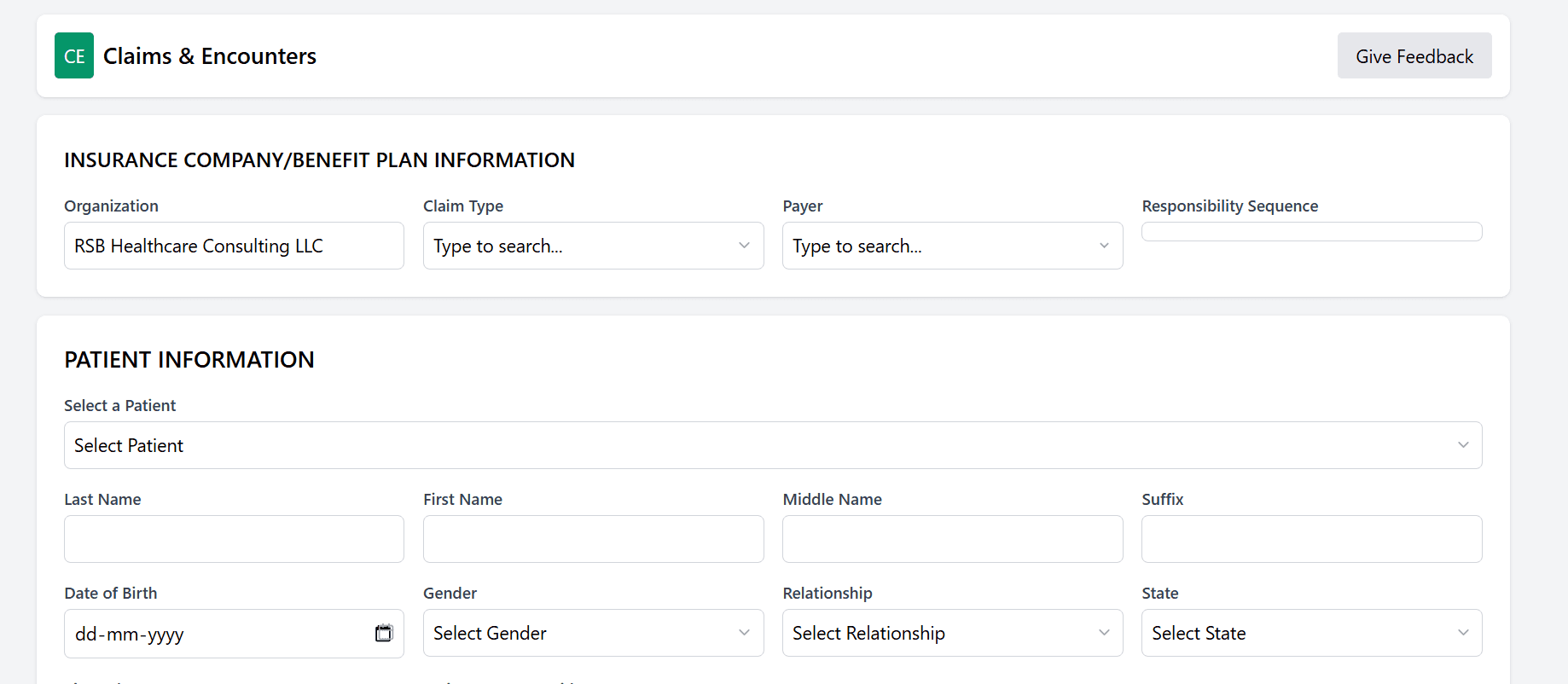The width and height of the screenshot is (1568, 684).
Task: Click the Relationship label
Action: [828, 594]
